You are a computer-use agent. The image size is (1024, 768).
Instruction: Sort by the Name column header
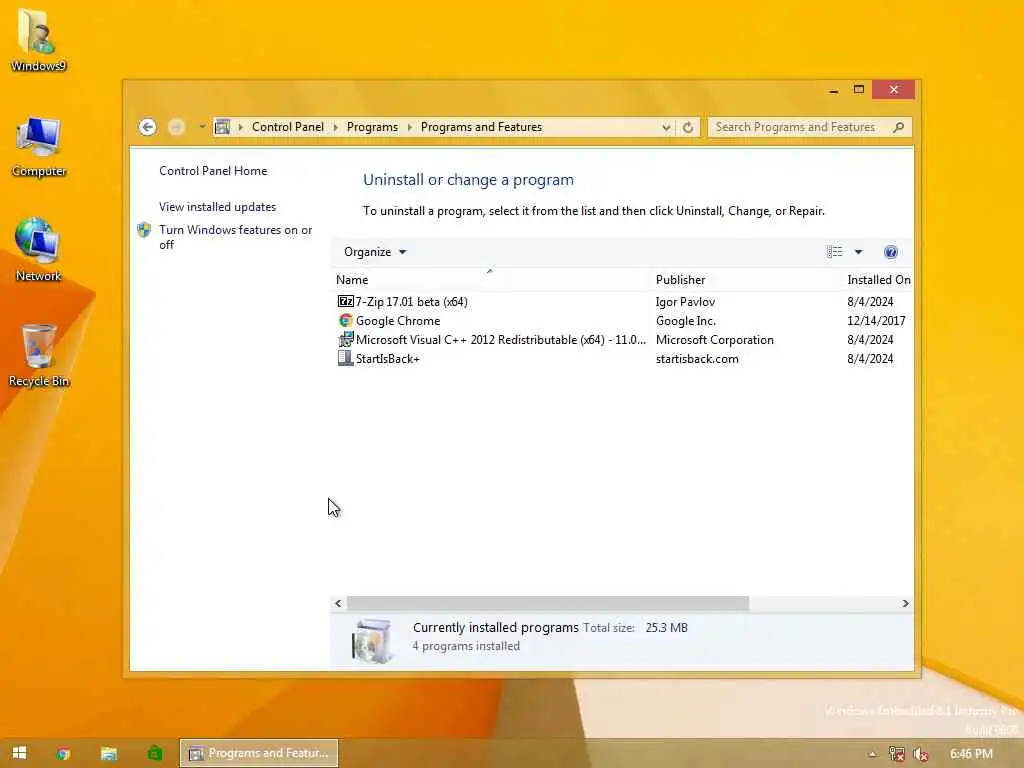click(490, 280)
